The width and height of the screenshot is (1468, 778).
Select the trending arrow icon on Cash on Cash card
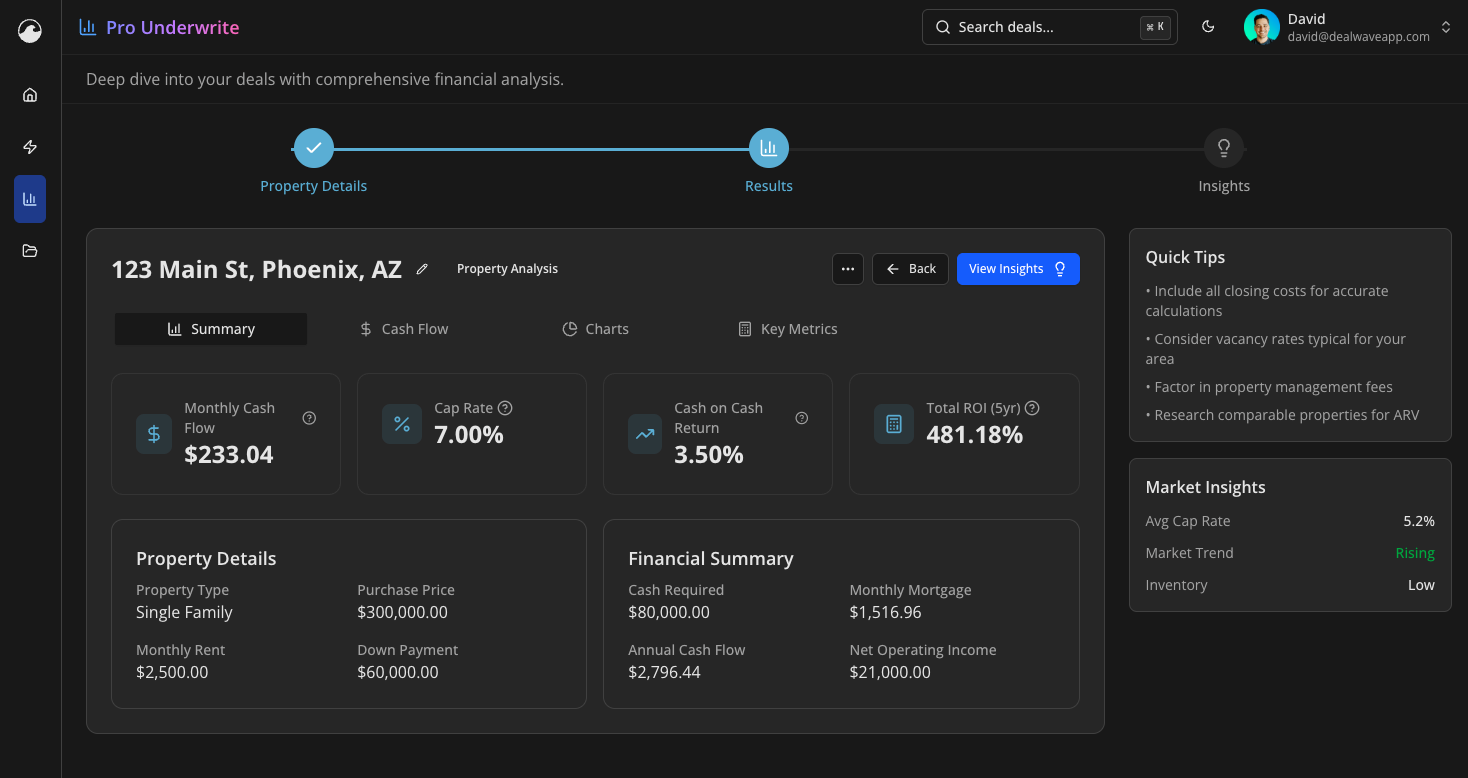[x=645, y=434]
